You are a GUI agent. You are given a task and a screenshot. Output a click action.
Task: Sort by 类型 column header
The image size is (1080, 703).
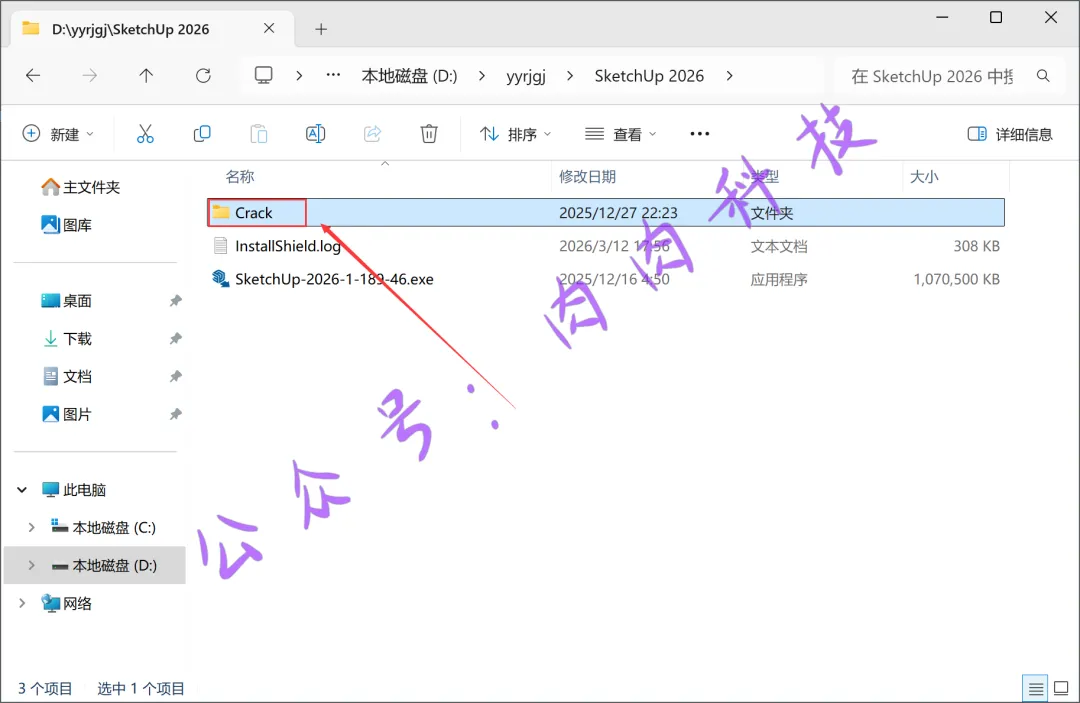(765, 177)
